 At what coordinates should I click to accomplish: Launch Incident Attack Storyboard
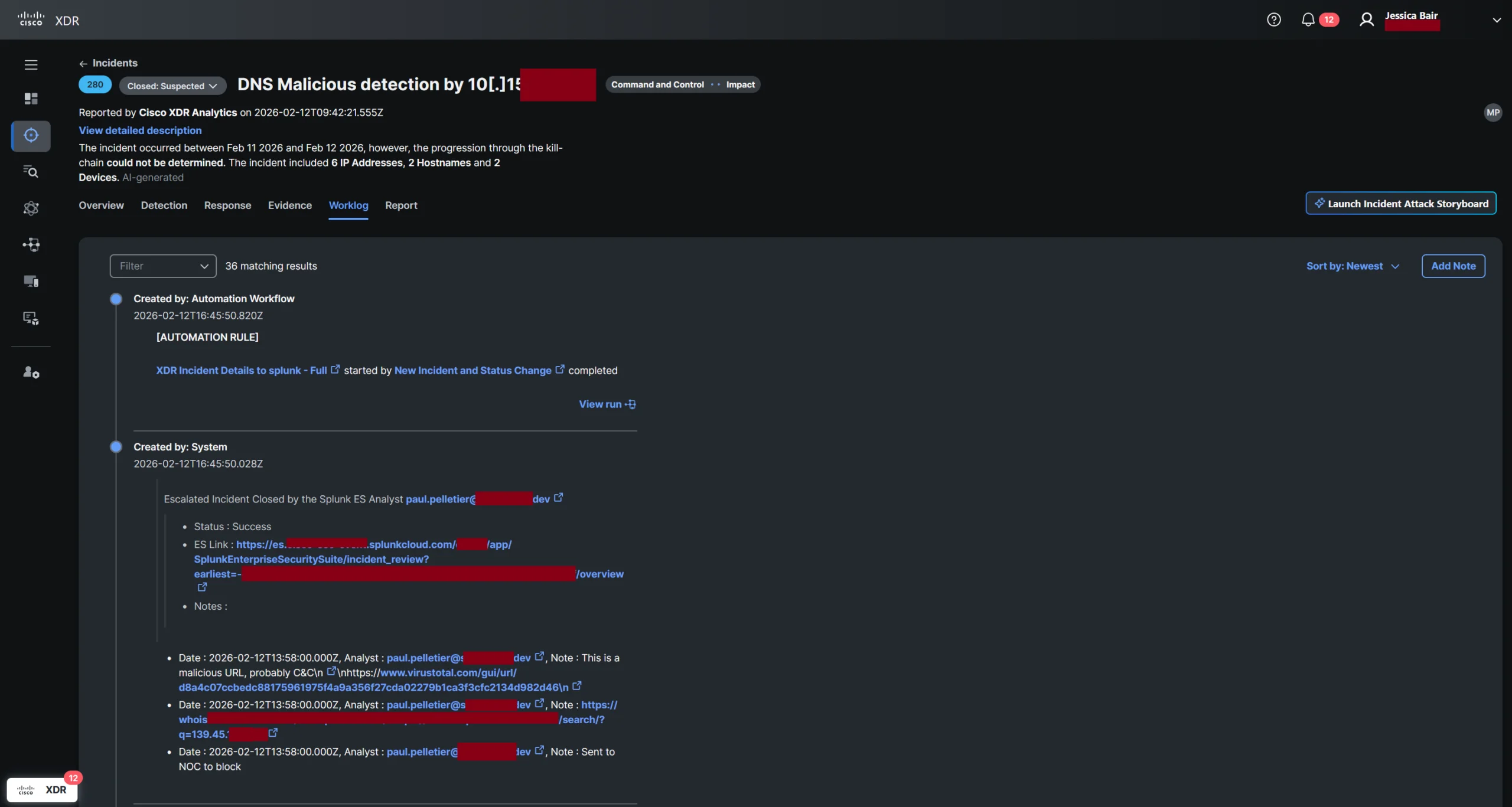click(x=1400, y=204)
